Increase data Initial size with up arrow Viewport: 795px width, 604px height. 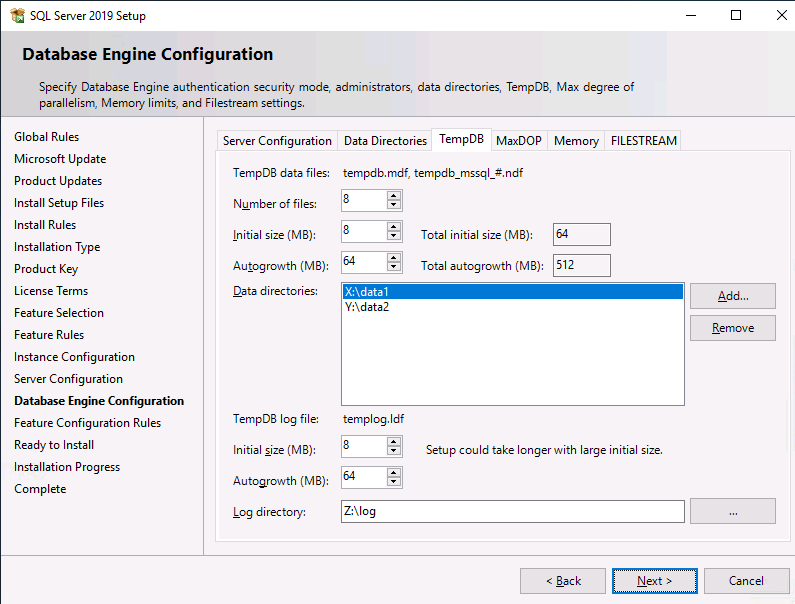pos(394,226)
